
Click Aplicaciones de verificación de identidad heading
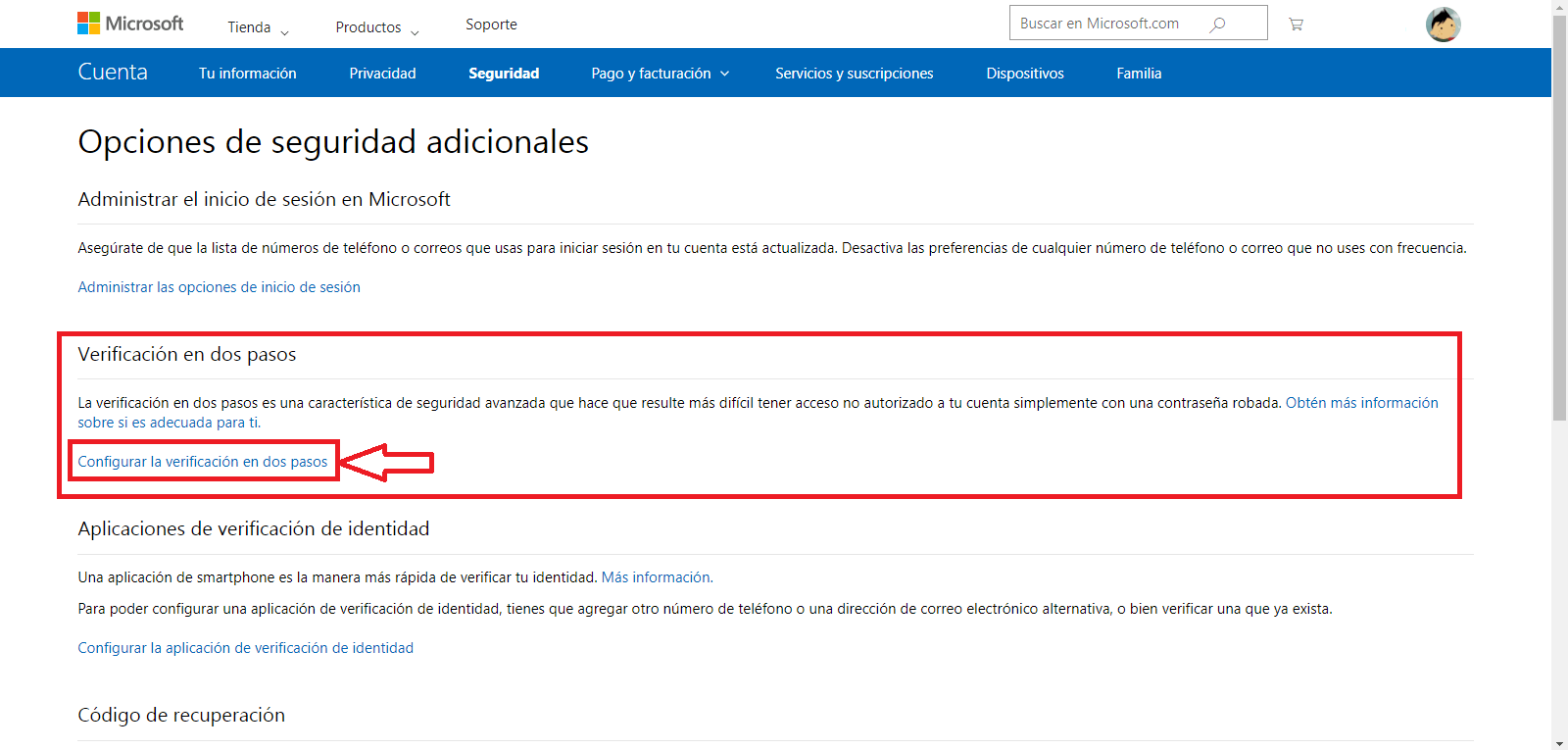254,528
